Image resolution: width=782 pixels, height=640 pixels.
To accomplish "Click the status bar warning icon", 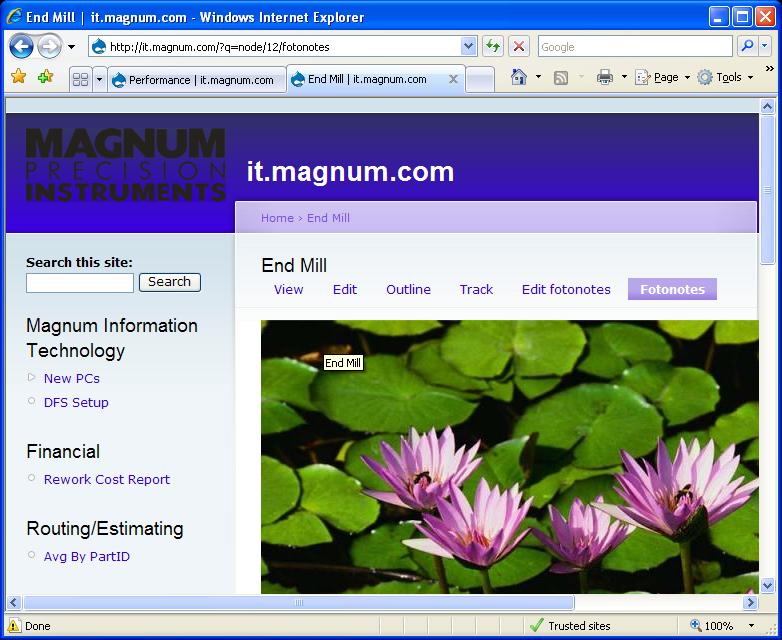I will pos(14,626).
